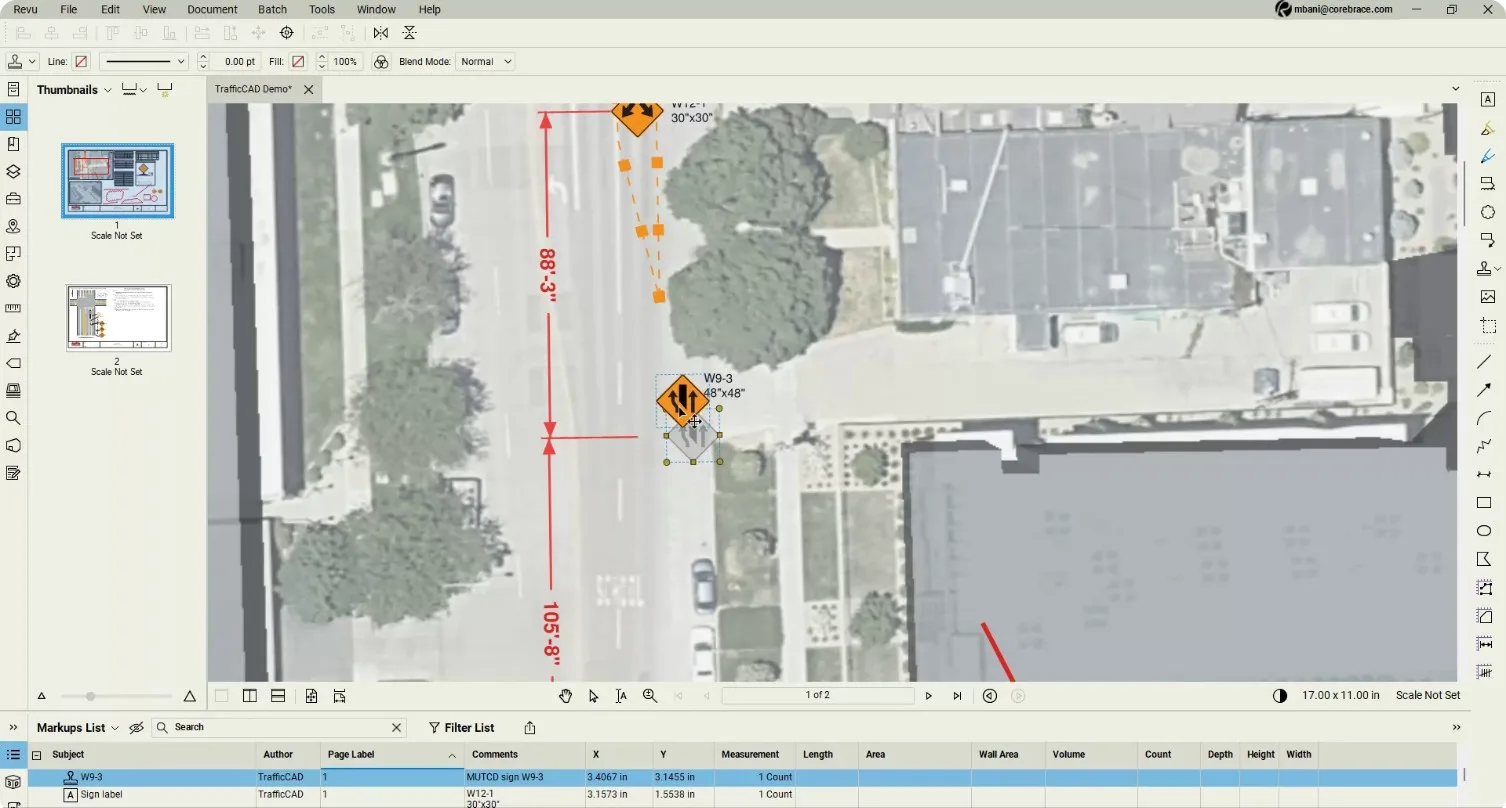Select the Dimension tool in right toolbar
The width and height of the screenshot is (1506, 808).
point(1484,474)
